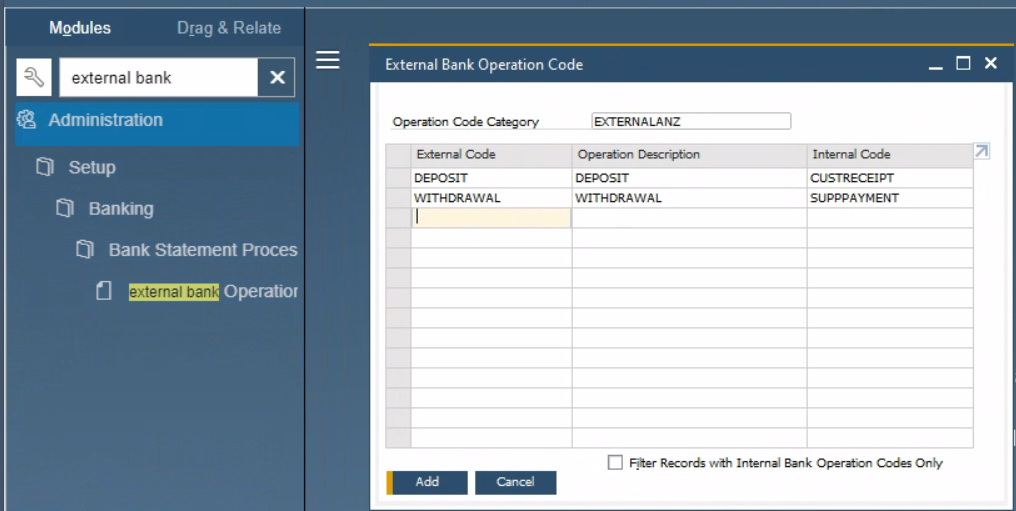Click the external bank Operation document icon

click(x=104, y=291)
